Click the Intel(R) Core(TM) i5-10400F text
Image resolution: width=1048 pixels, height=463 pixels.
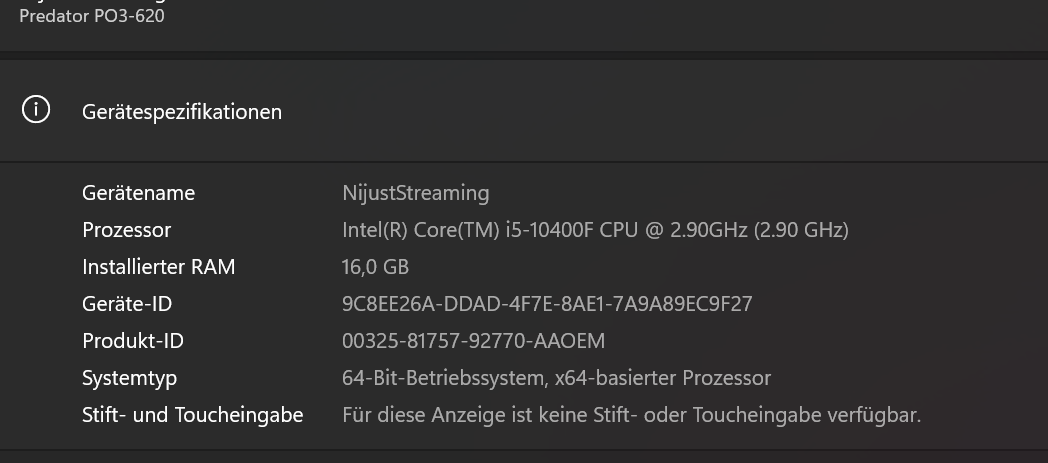coord(468,230)
